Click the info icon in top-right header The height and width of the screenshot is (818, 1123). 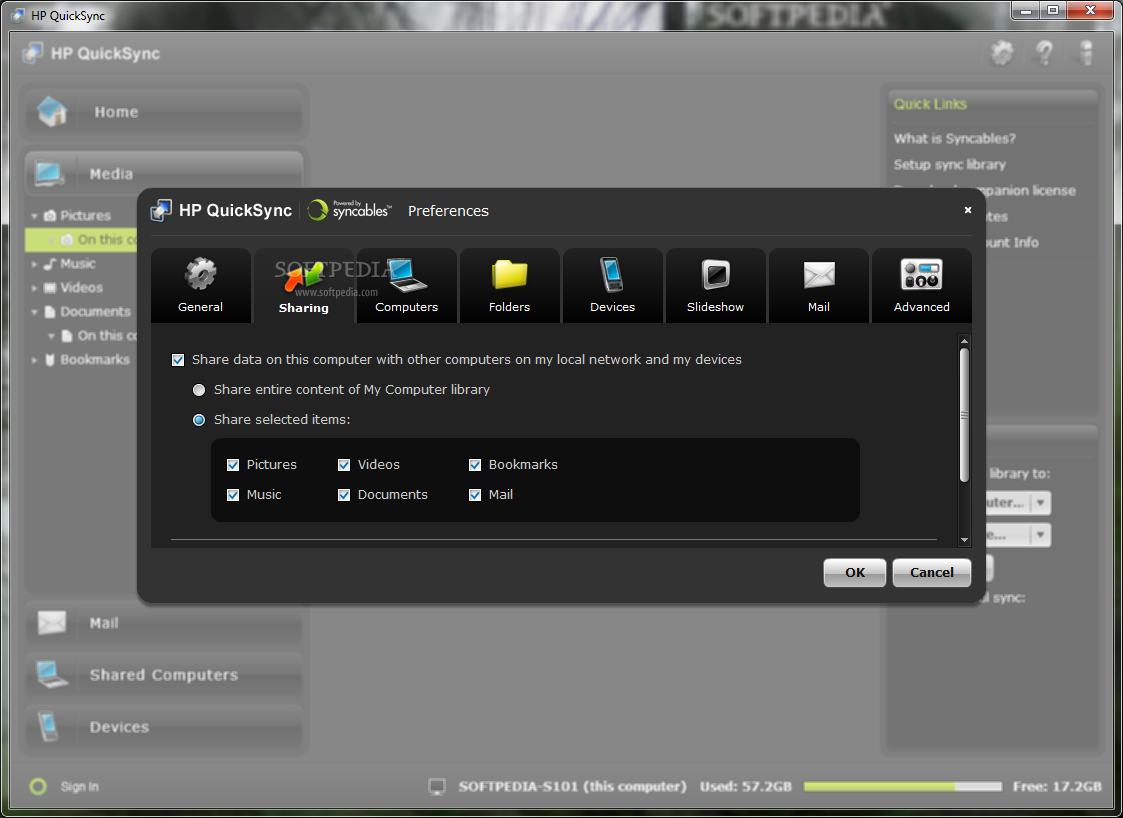click(1086, 52)
